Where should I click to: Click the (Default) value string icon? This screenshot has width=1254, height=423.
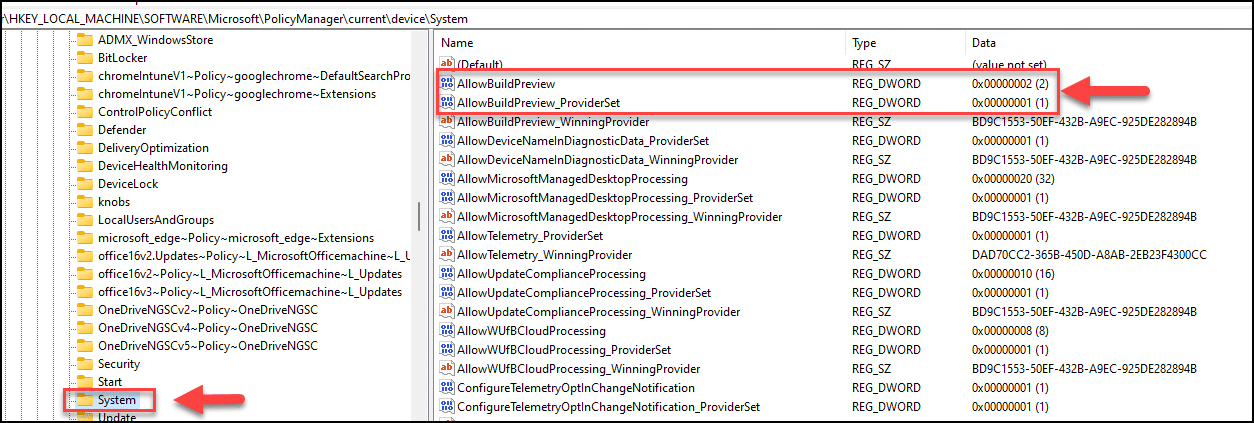(x=447, y=64)
